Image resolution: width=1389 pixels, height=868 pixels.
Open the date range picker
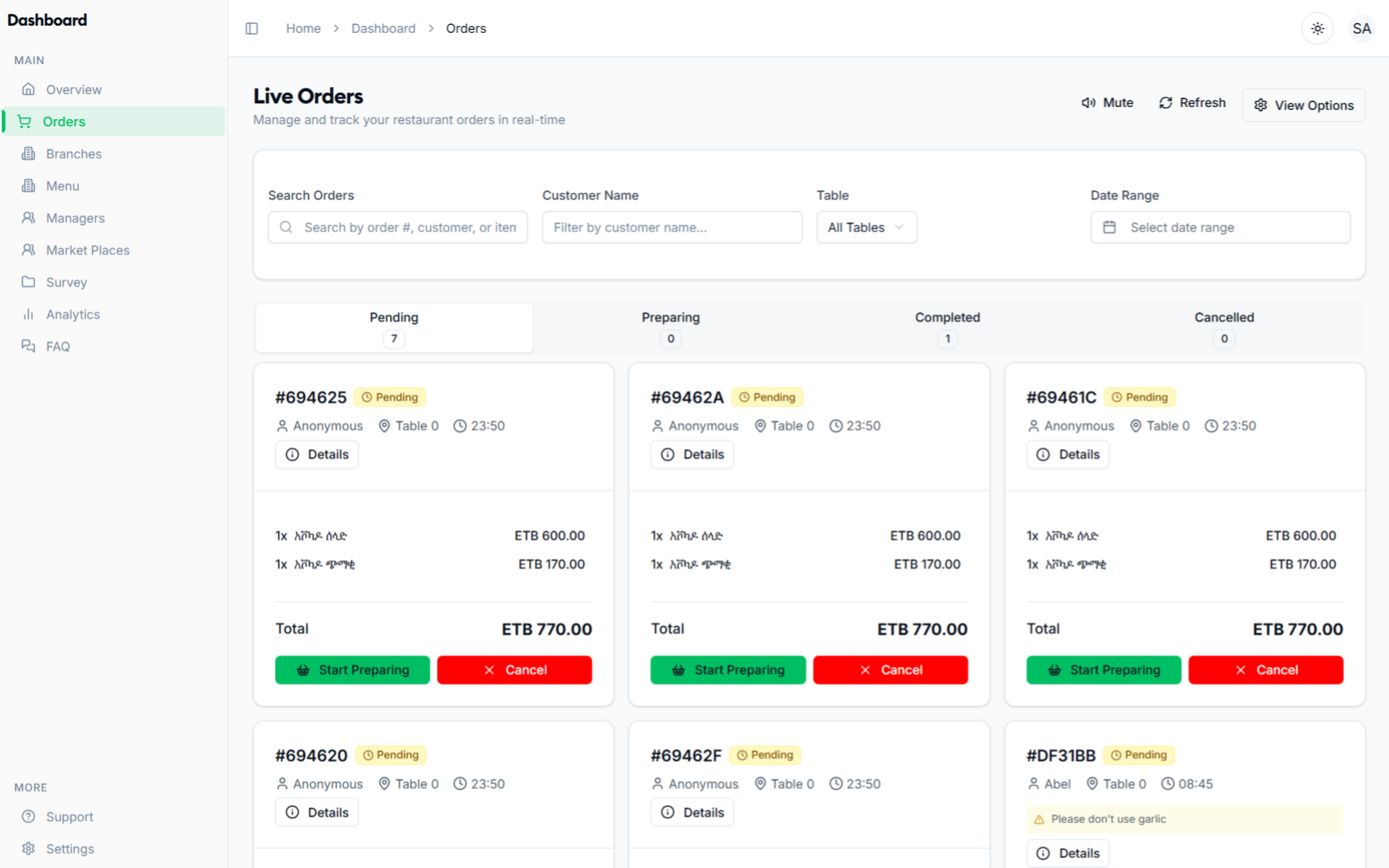1219,227
